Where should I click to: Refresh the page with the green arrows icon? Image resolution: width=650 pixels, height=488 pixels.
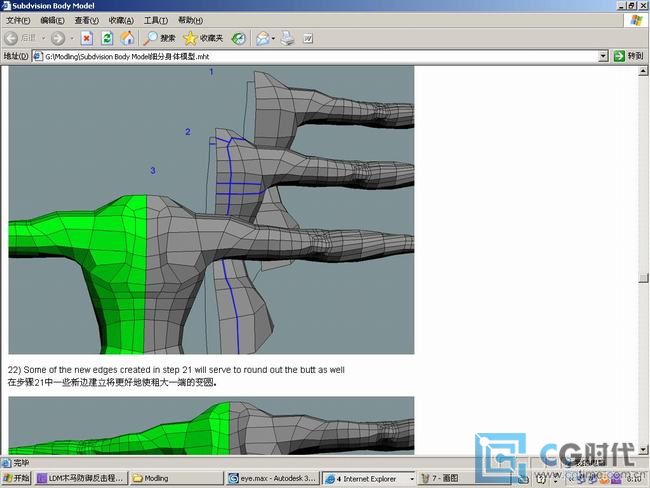(106, 38)
